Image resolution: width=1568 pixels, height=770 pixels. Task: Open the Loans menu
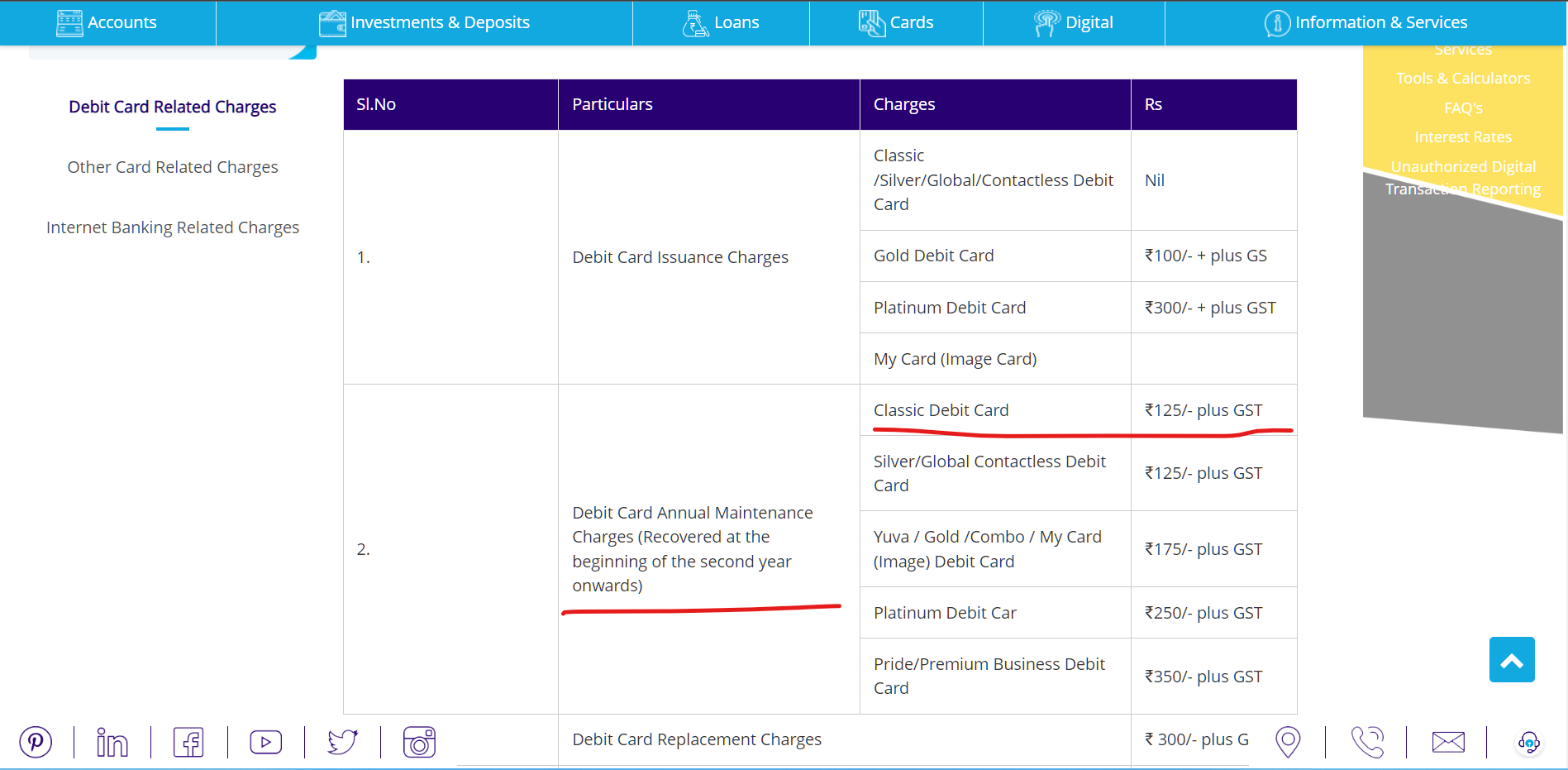[x=721, y=22]
